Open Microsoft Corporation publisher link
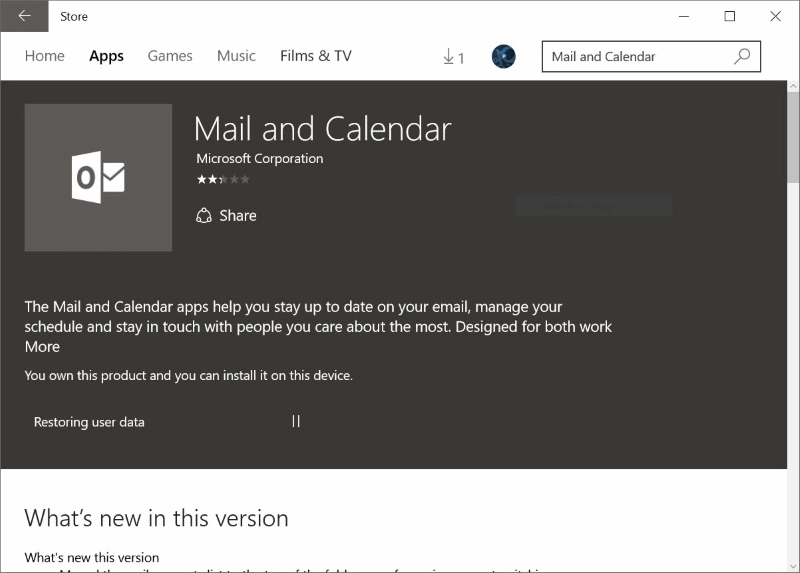The height and width of the screenshot is (573, 800). coord(260,159)
